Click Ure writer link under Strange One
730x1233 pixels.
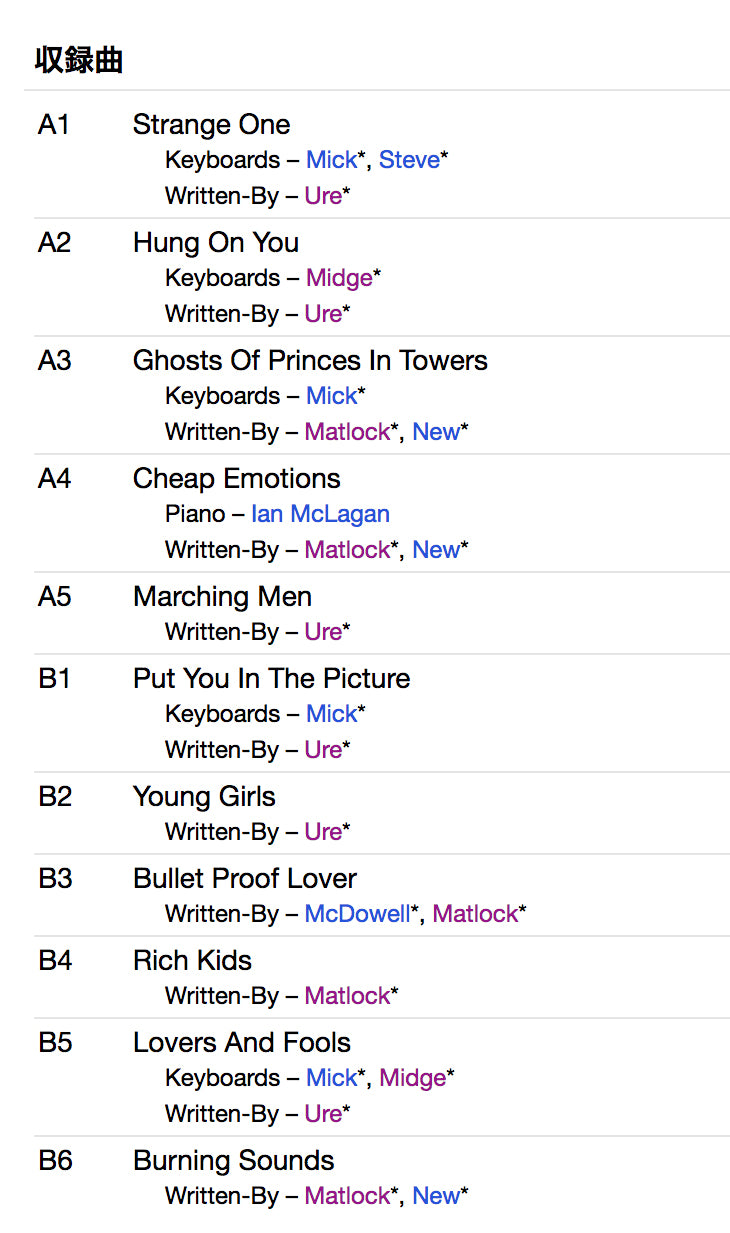pyautogui.click(x=323, y=196)
